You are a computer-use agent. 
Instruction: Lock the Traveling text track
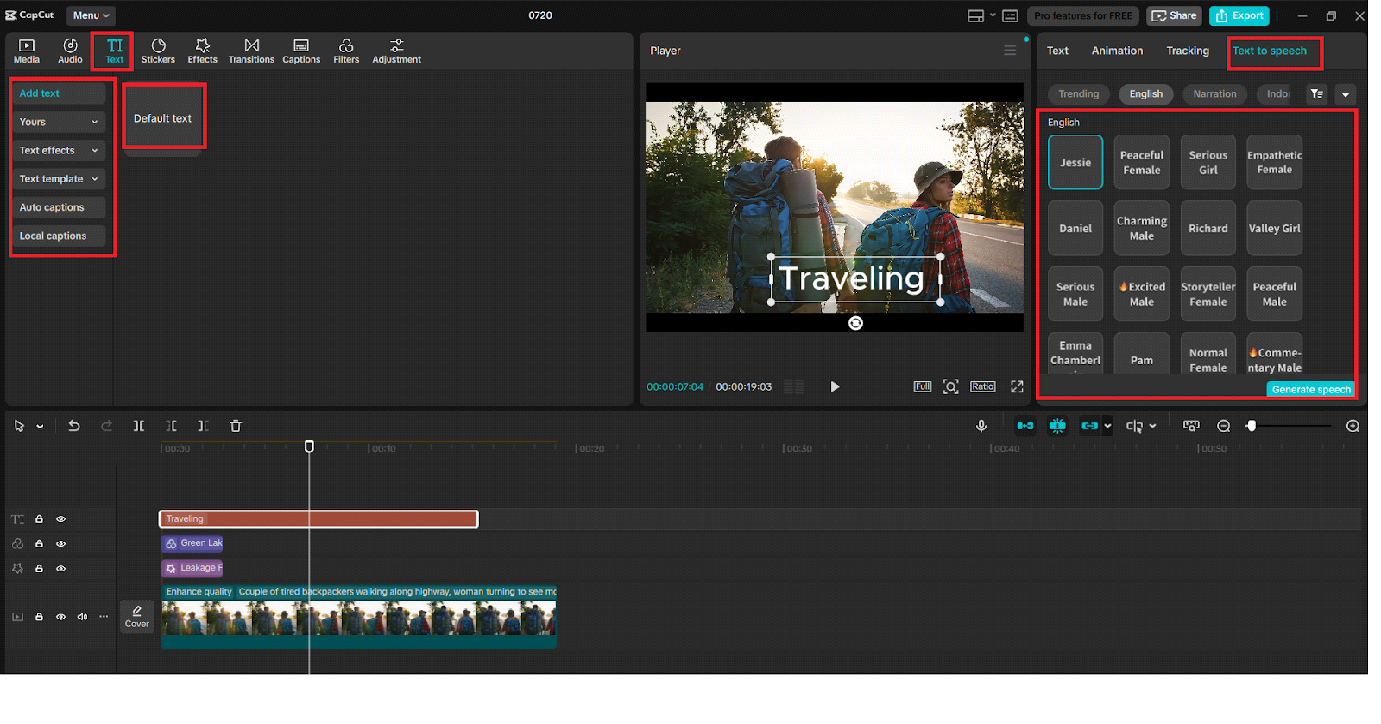tap(39, 519)
